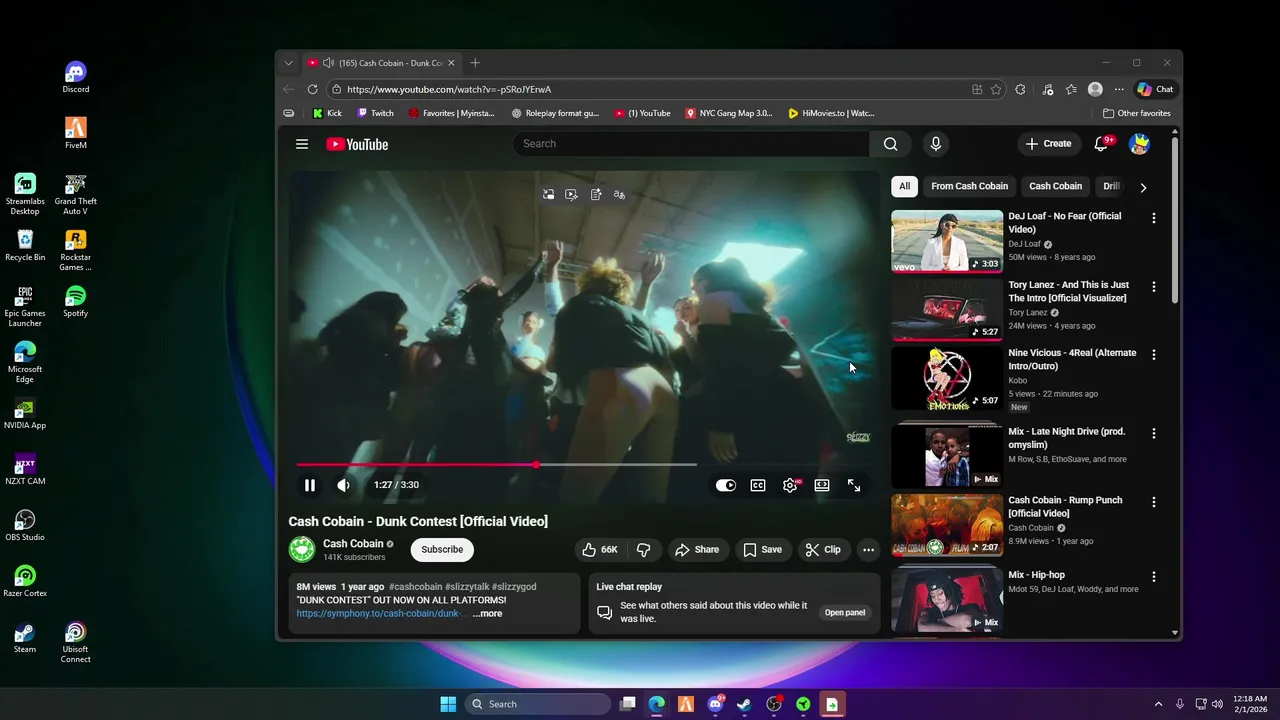Select the Spotify desktop shortcut
Image resolution: width=1280 pixels, height=720 pixels.
pos(76,302)
